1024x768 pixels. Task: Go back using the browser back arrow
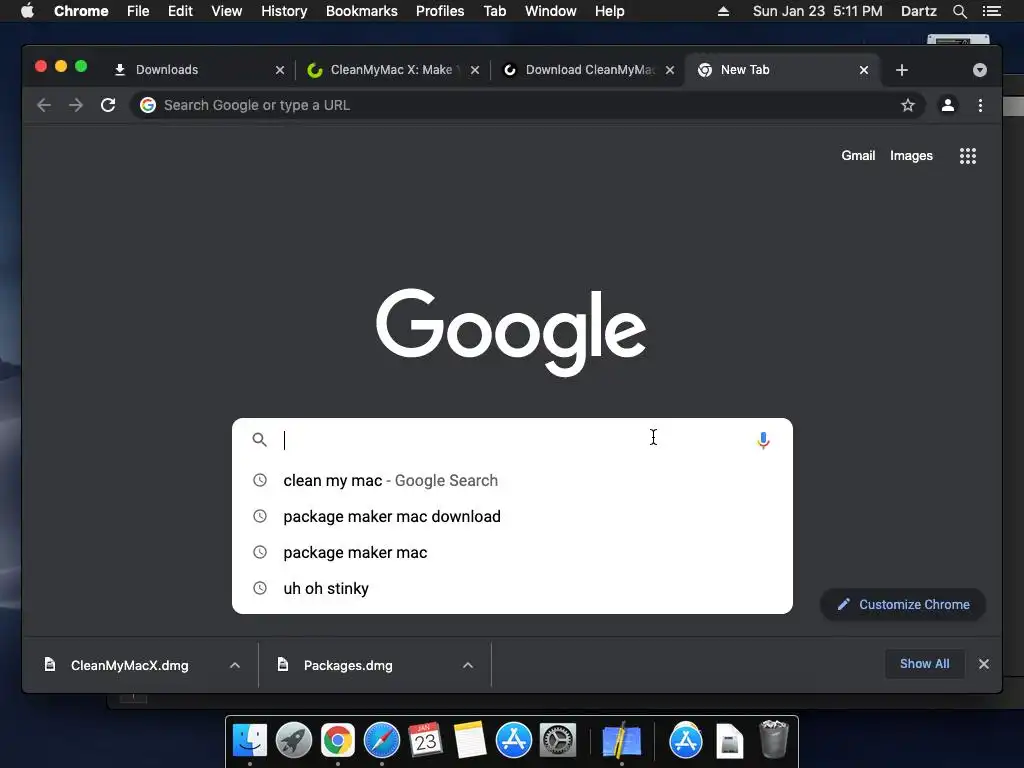point(44,105)
